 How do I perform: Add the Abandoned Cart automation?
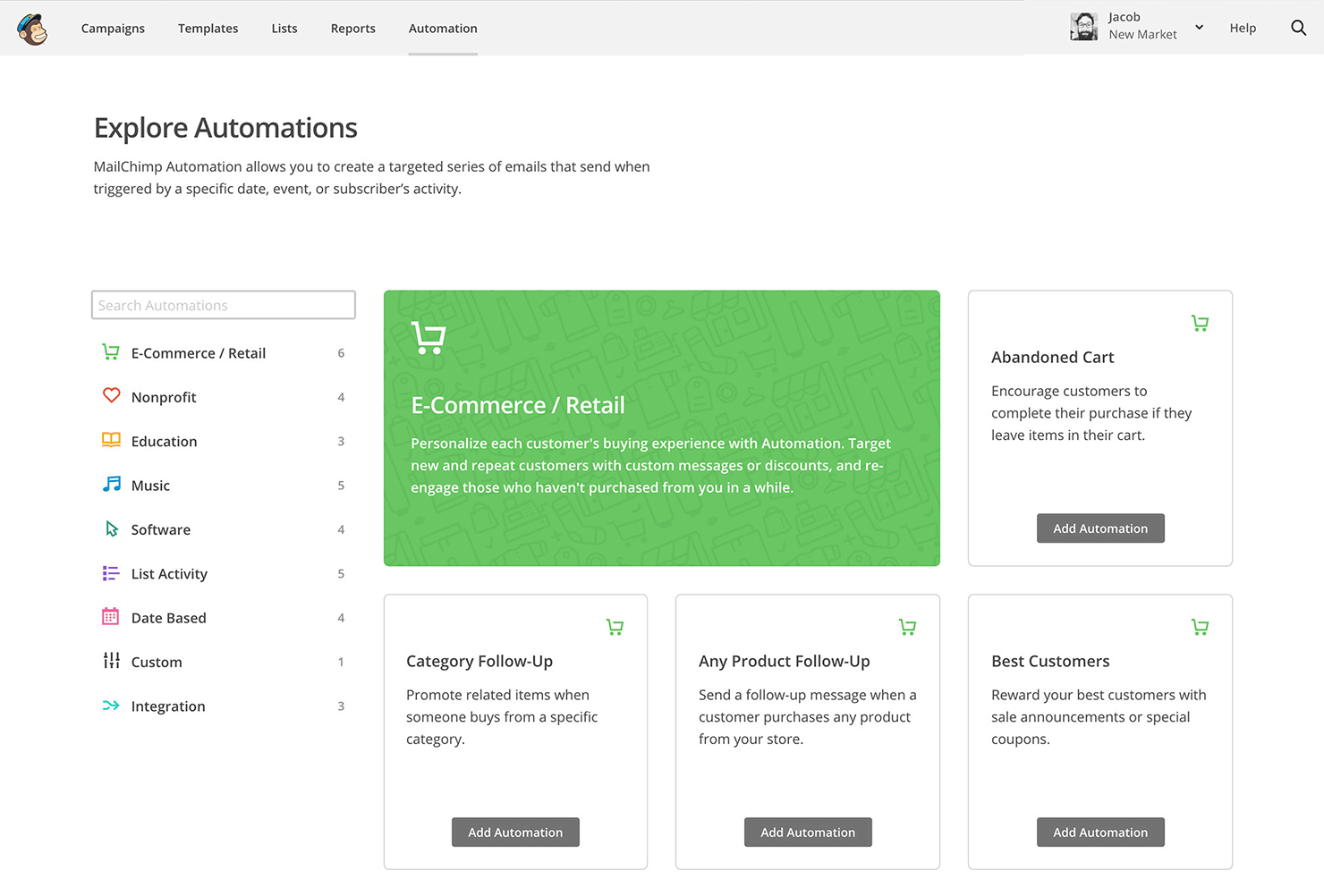(1100, 528)
